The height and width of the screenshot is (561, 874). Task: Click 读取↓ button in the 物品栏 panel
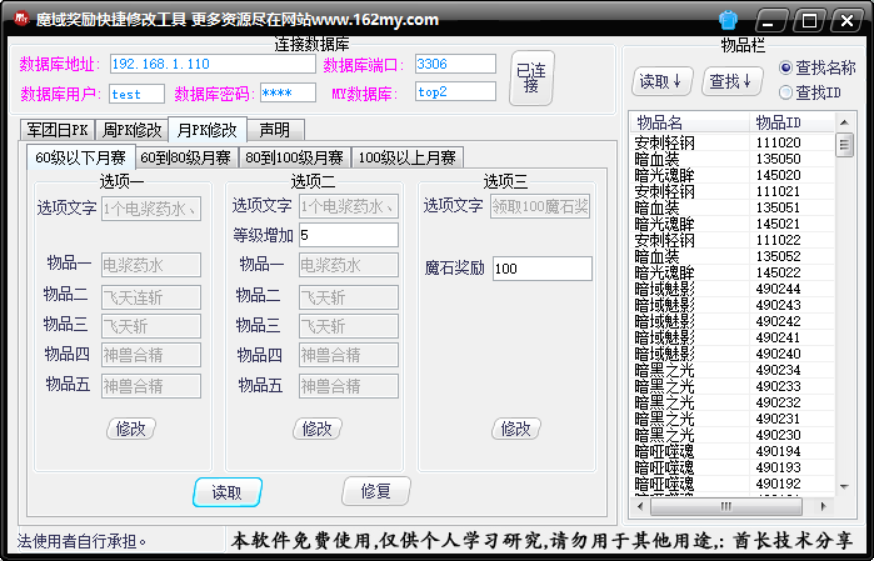662,81
